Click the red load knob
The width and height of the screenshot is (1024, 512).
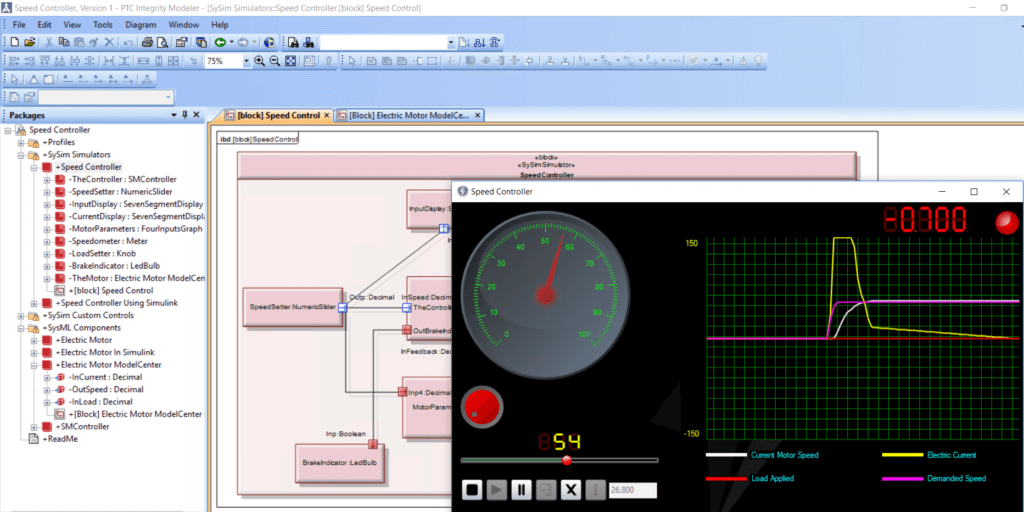pyautogui.click(x=482, y=408)
